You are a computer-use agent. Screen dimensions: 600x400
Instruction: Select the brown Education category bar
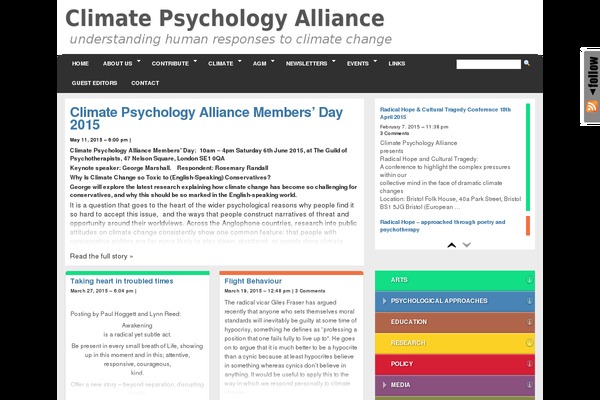[x=455, y=322]
